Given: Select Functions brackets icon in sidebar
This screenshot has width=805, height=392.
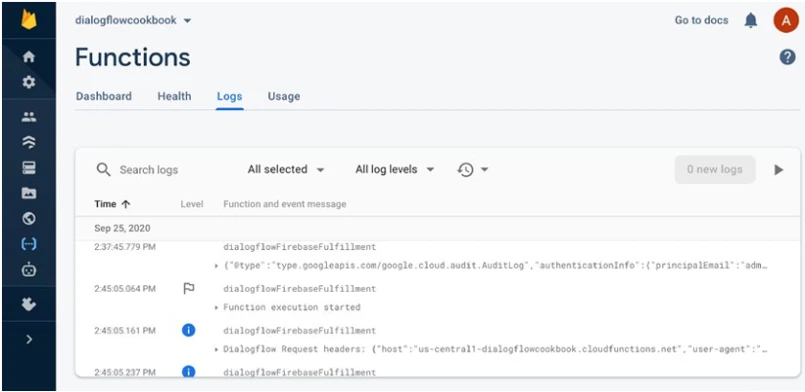Looking at the screenshot, I should click(29, 244).
